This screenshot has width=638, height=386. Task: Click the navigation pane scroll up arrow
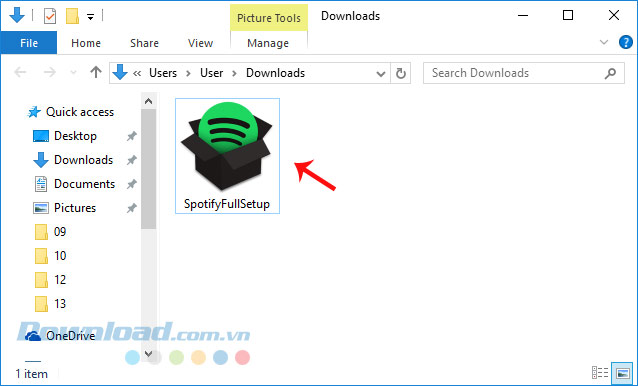(x=149, y=101)
